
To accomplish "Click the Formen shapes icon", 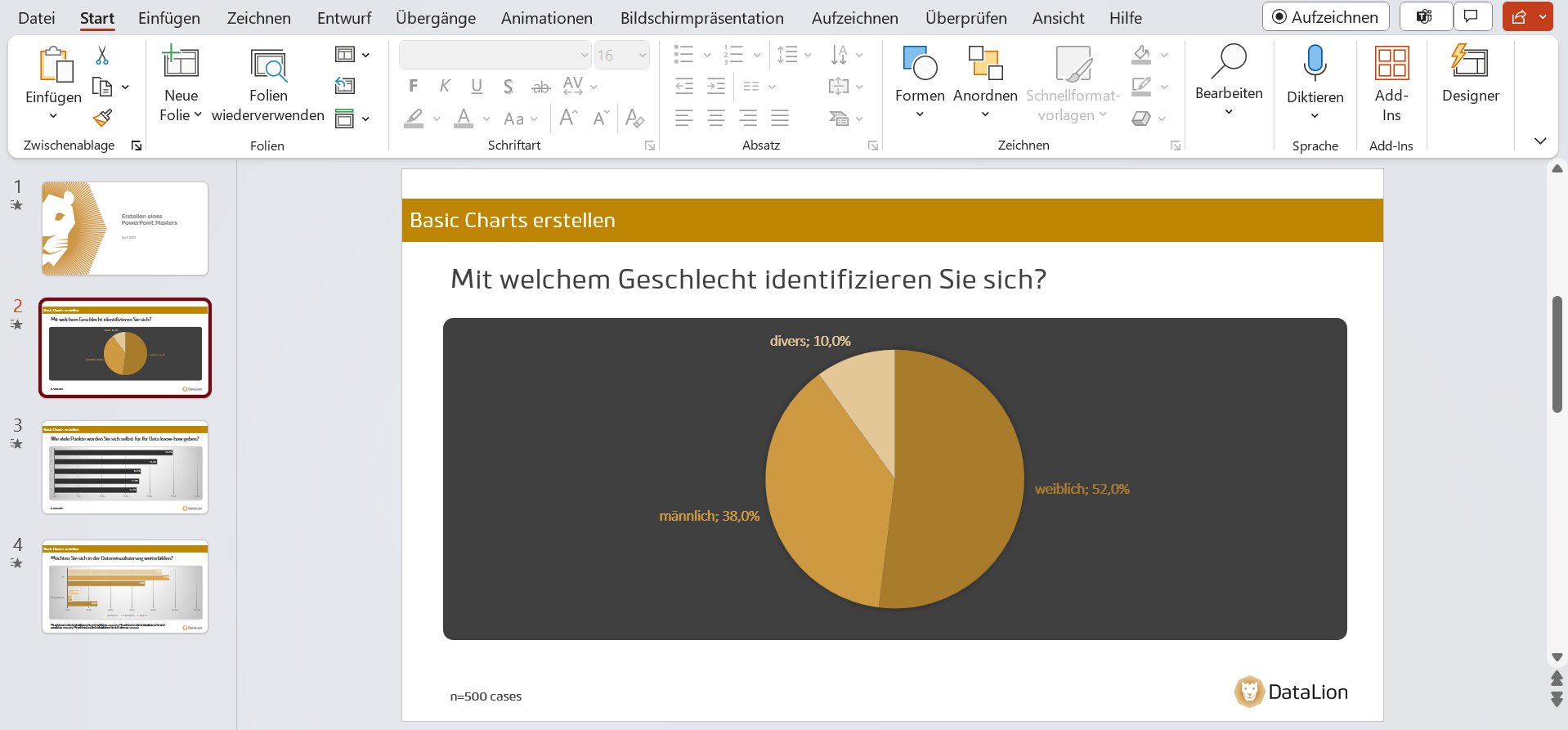I will point(920,63).
